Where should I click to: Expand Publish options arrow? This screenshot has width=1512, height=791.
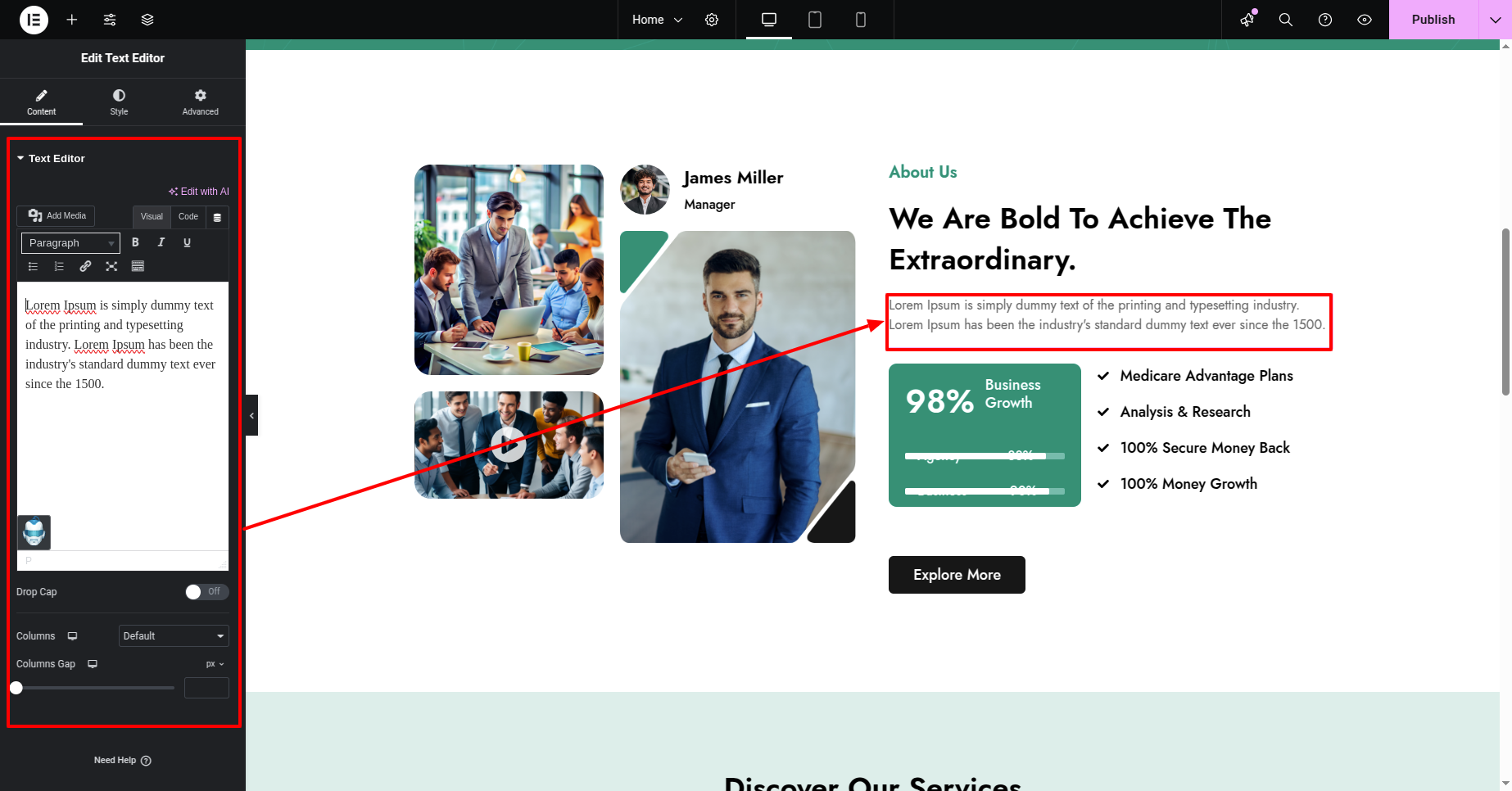point(1495,20)
